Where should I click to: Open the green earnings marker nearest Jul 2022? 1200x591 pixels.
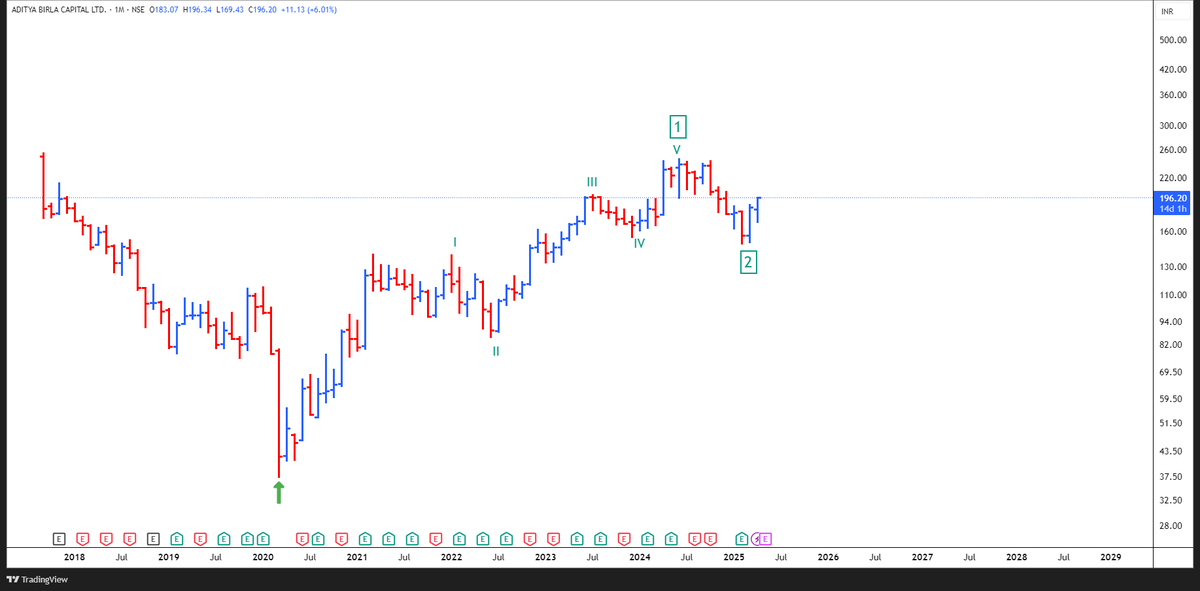[x=506, y=537]
